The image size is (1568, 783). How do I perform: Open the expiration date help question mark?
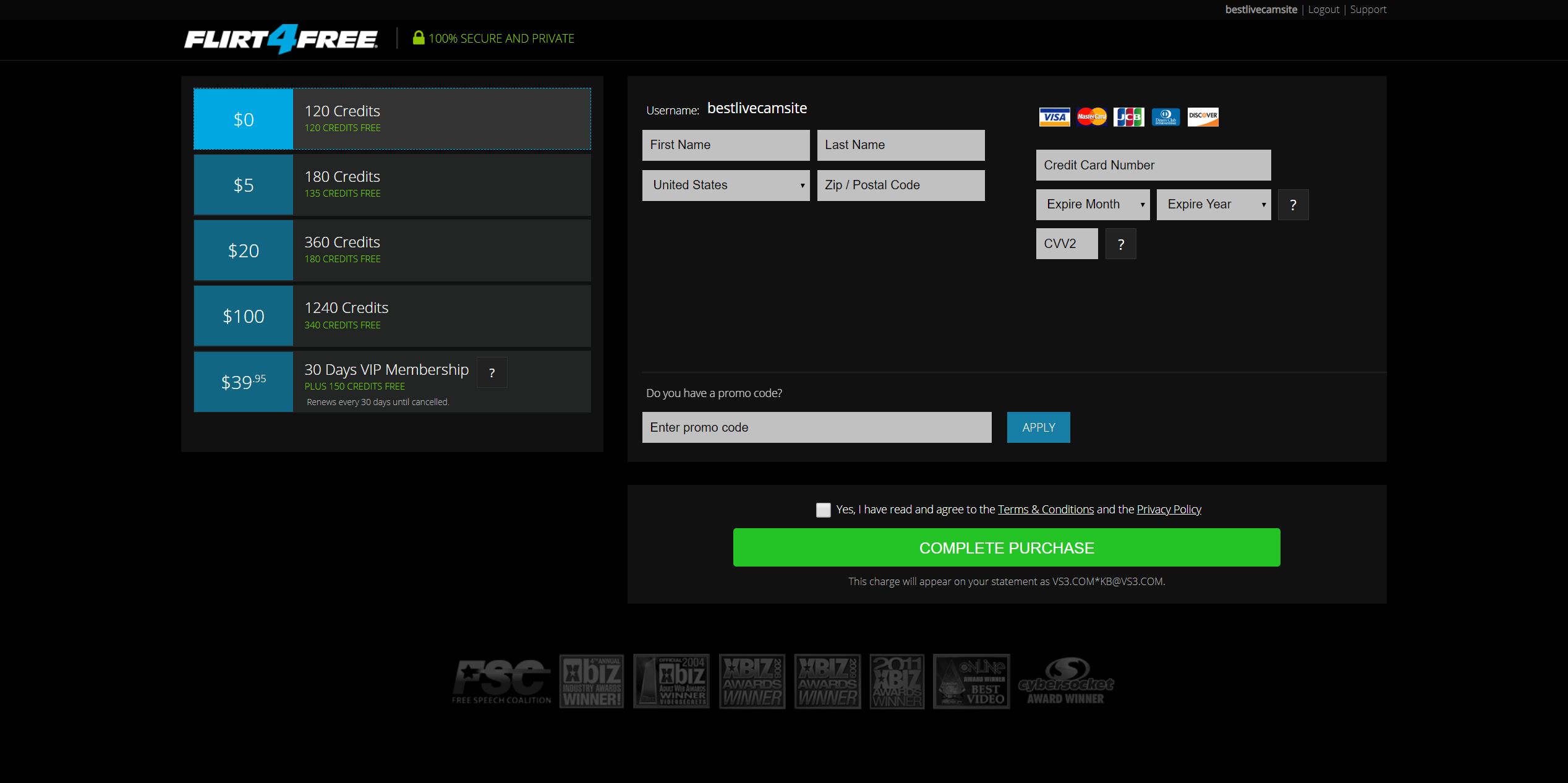pyautogui.click(x=1293, y=205)
